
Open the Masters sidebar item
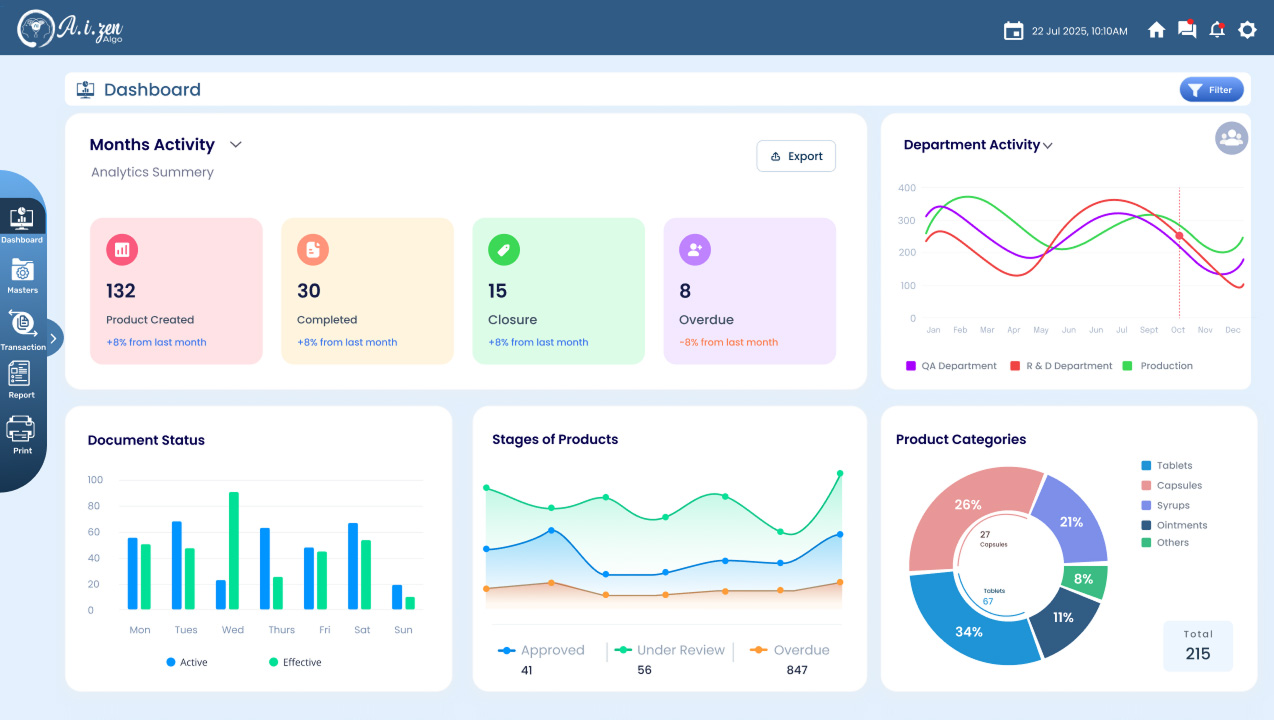pos(22,276)
